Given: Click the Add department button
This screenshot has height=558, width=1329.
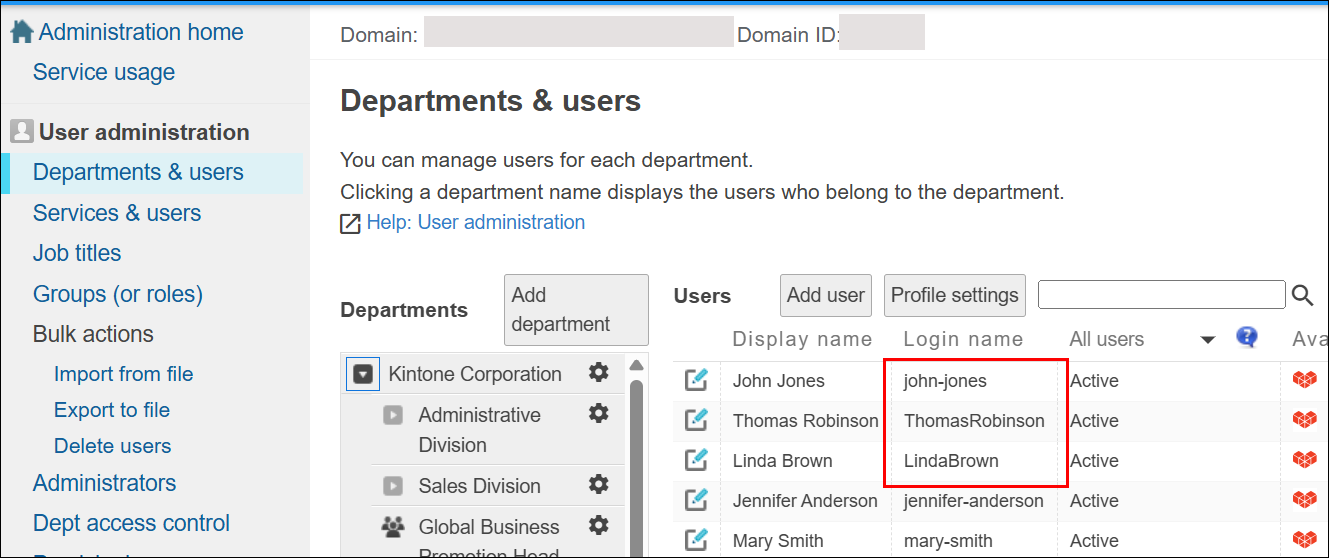Looking at the screenshot, I should [575, 310].
